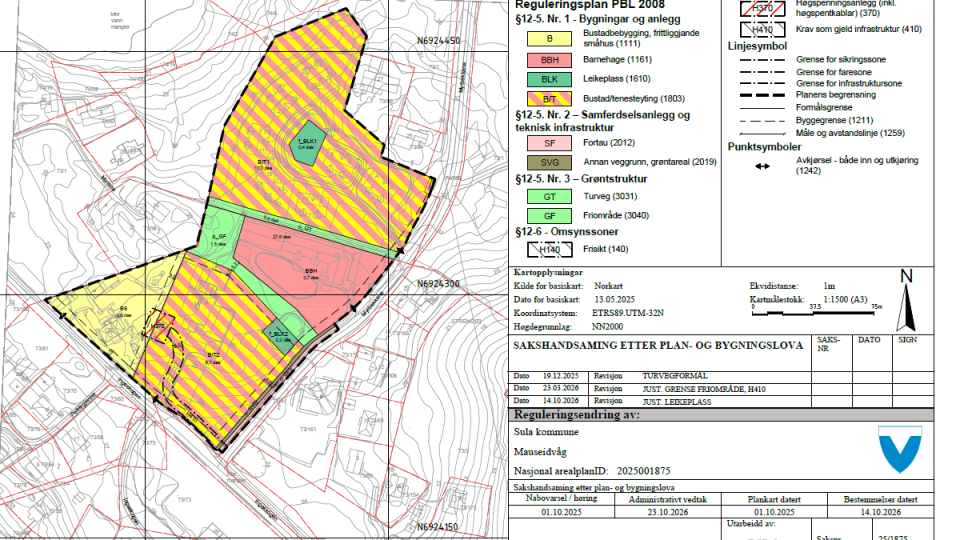Click 'JUST. GRENSE FRIOMRÅDE, H410' revision entry
The image size is (960, 540).
coord(704,389)
